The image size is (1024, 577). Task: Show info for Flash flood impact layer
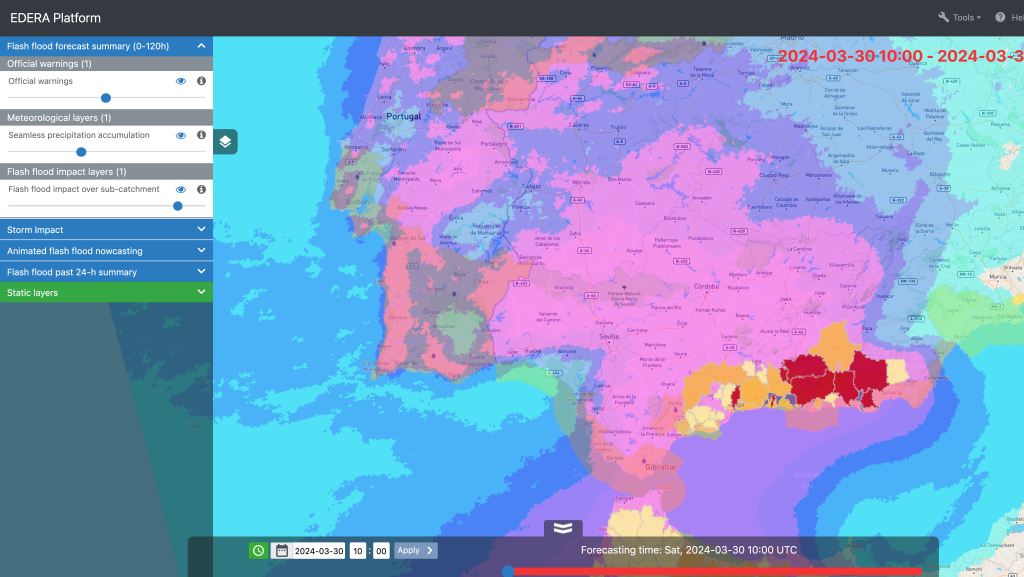pos(201,189)
